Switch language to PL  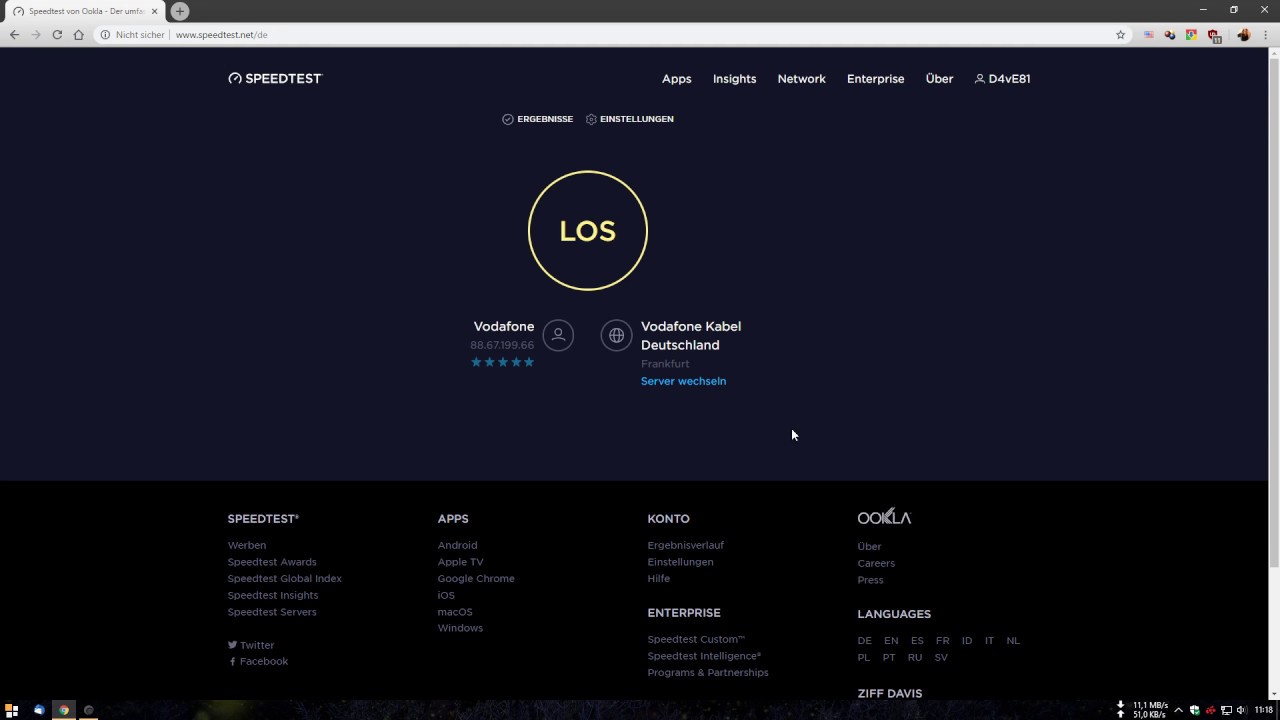[864, 657]
